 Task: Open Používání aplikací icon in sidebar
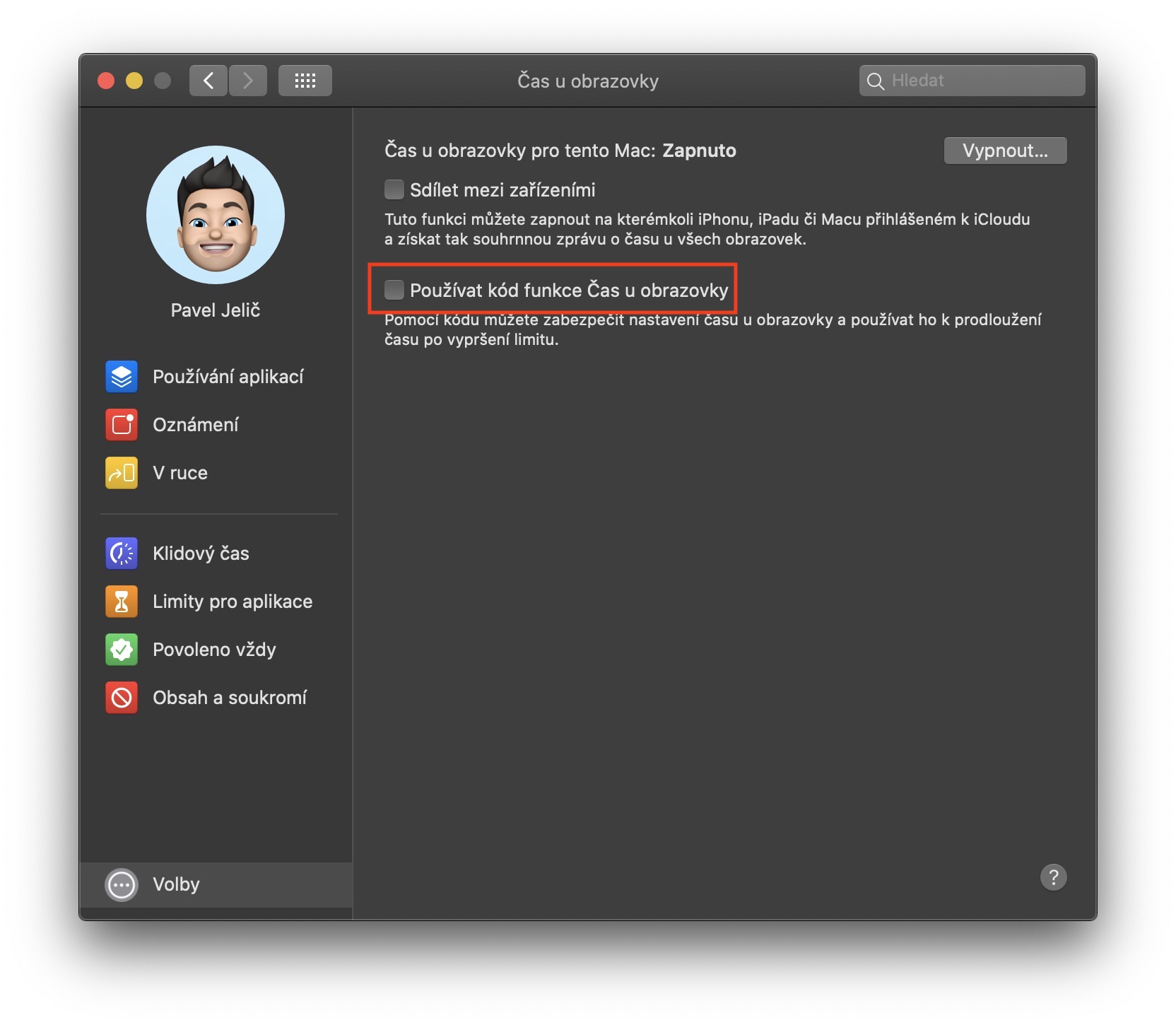tap(122, 377)
